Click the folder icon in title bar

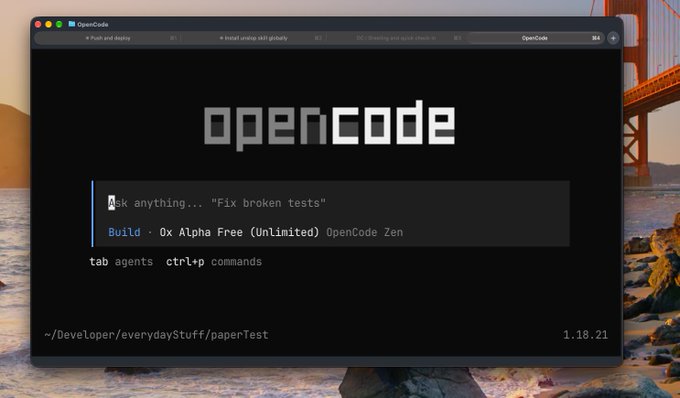point(72,24)
